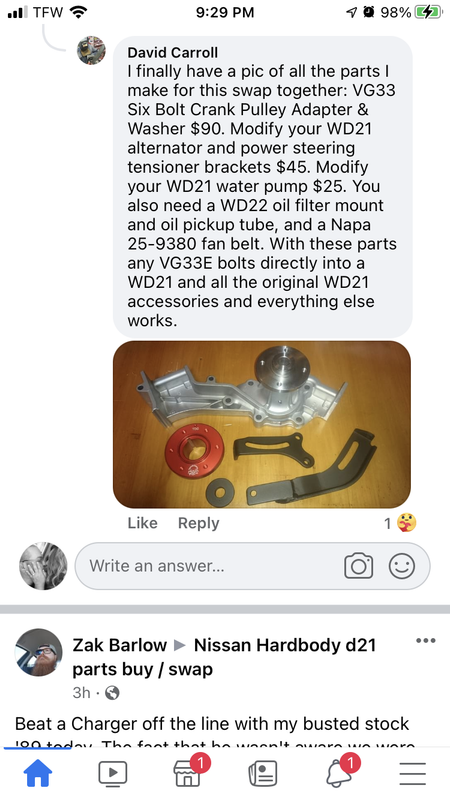450x800 pixels.
Task: Open the Home feed tab
Action: (x=38, y=772)
